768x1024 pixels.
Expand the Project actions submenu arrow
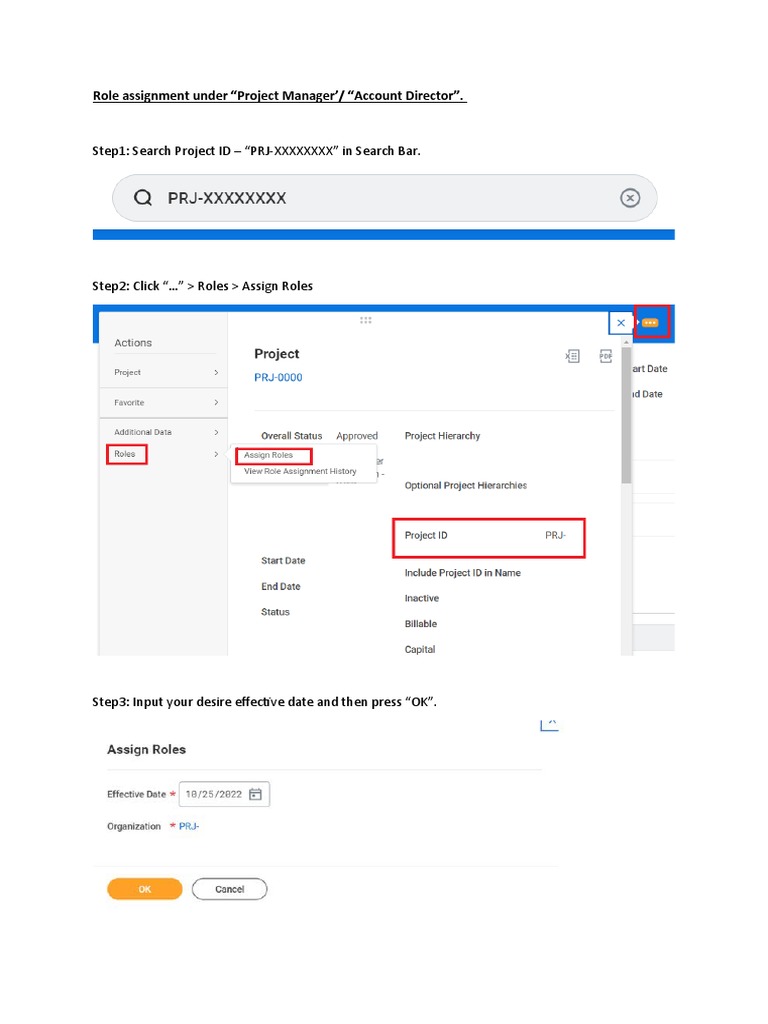point(216,372)
